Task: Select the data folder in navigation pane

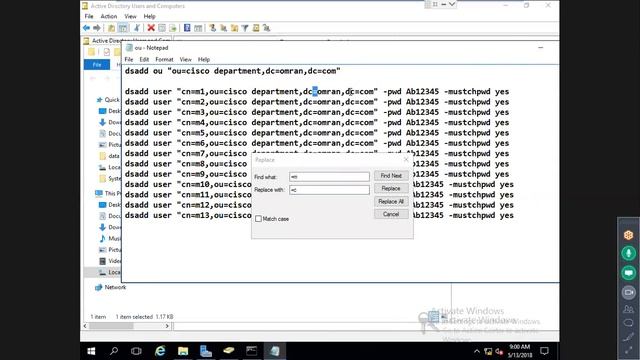Action: [x=109, y=156]
